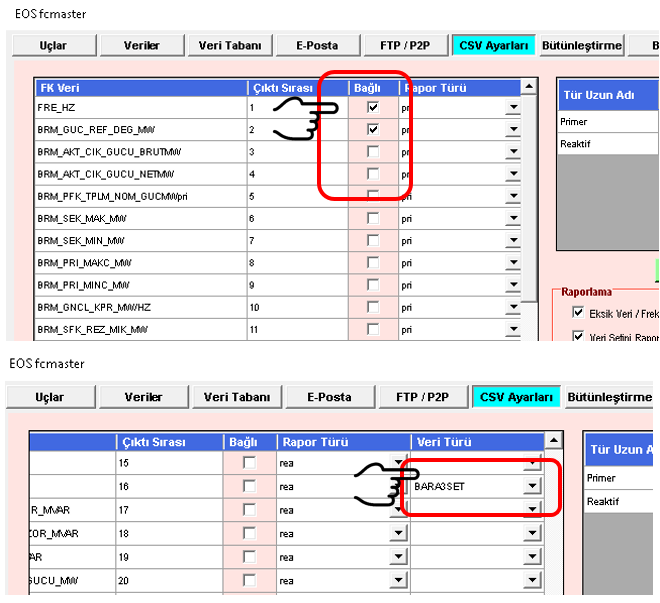Open Veri Türü dropdown in row 20
This screenshot has width=660, height=603.
point(532,581)
